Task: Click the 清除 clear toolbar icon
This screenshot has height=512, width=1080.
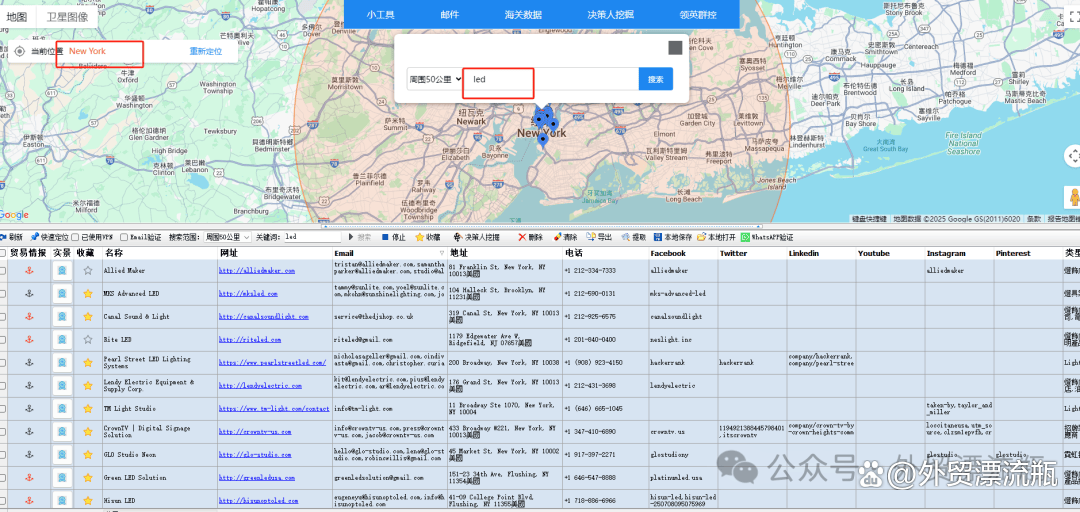Action: [x=557, y=237]
